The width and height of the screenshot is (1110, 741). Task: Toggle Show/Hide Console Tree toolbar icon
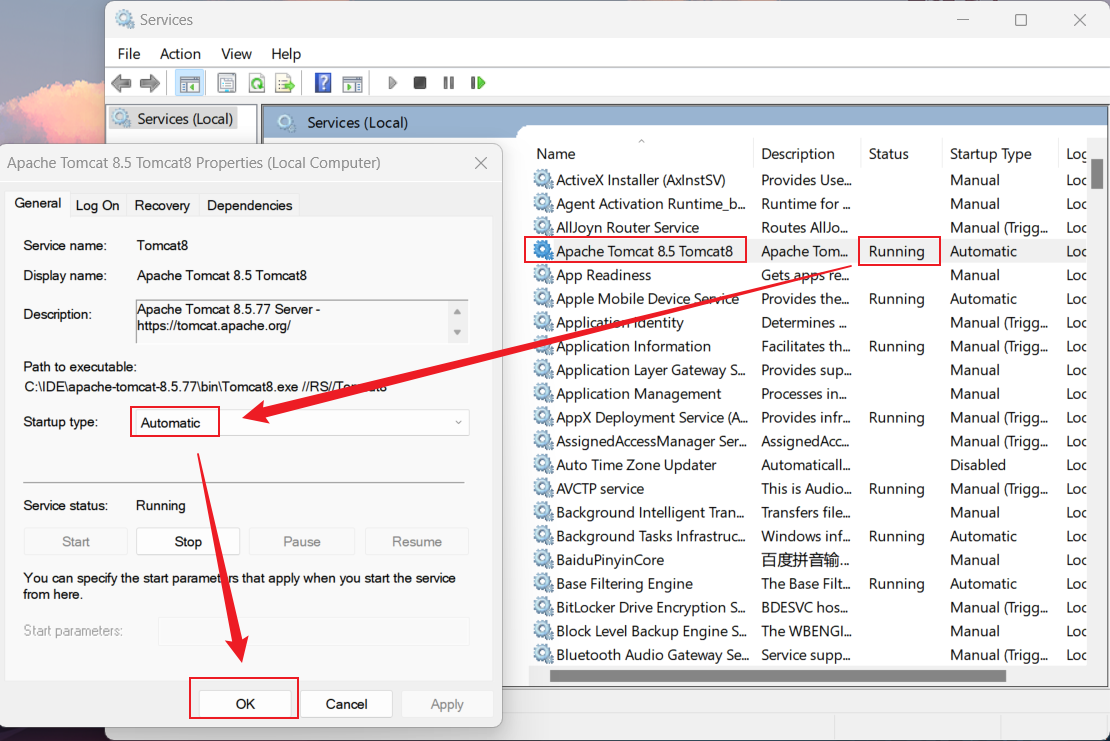pyautogui.click(x=190, y=83)
